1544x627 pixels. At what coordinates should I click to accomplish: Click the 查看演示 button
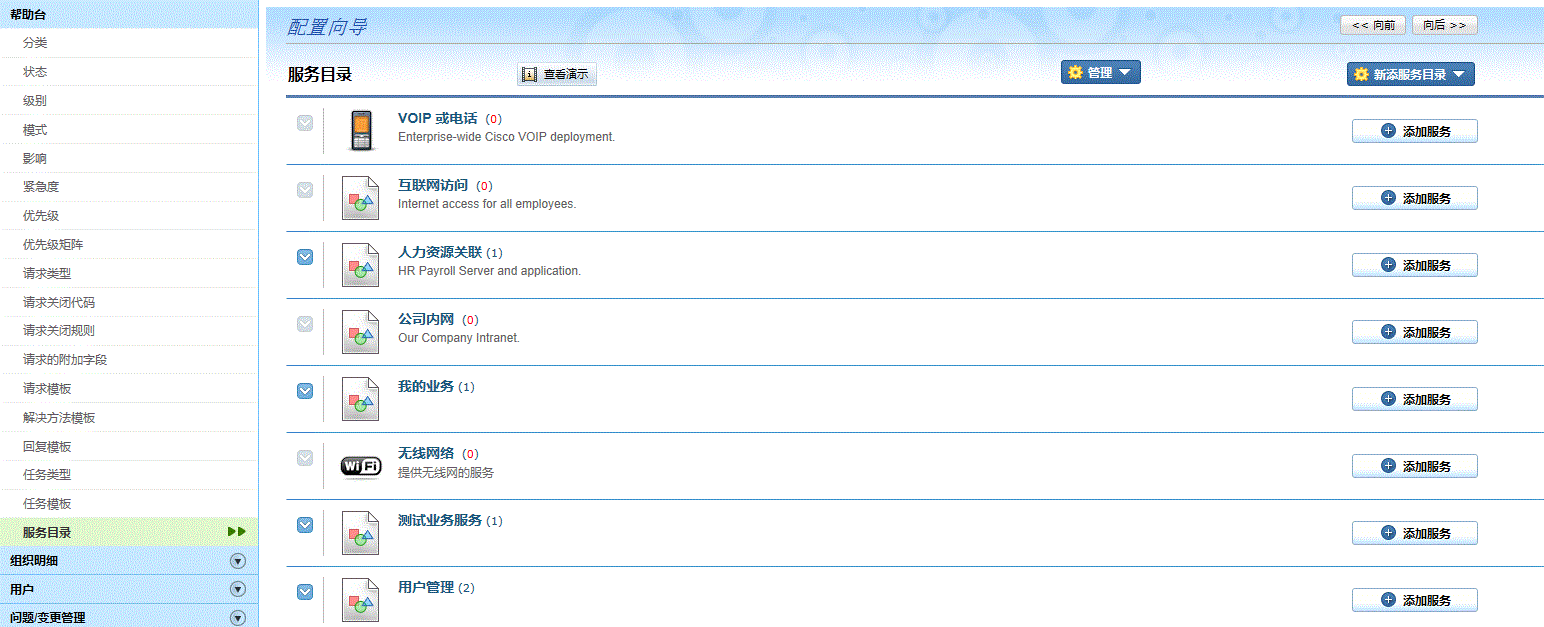(556, 74)
